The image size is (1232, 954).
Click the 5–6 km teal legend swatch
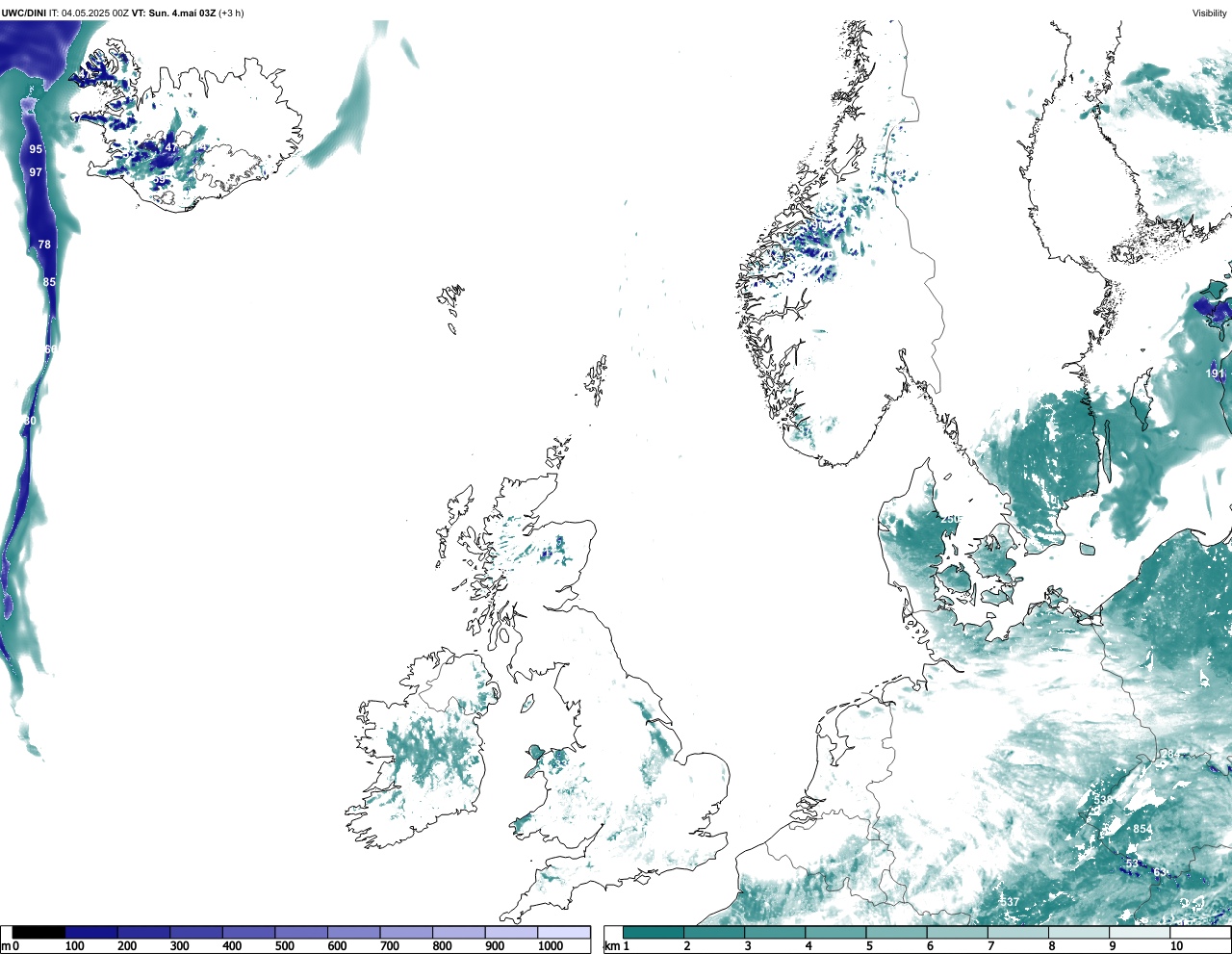(x=896, y=932)
